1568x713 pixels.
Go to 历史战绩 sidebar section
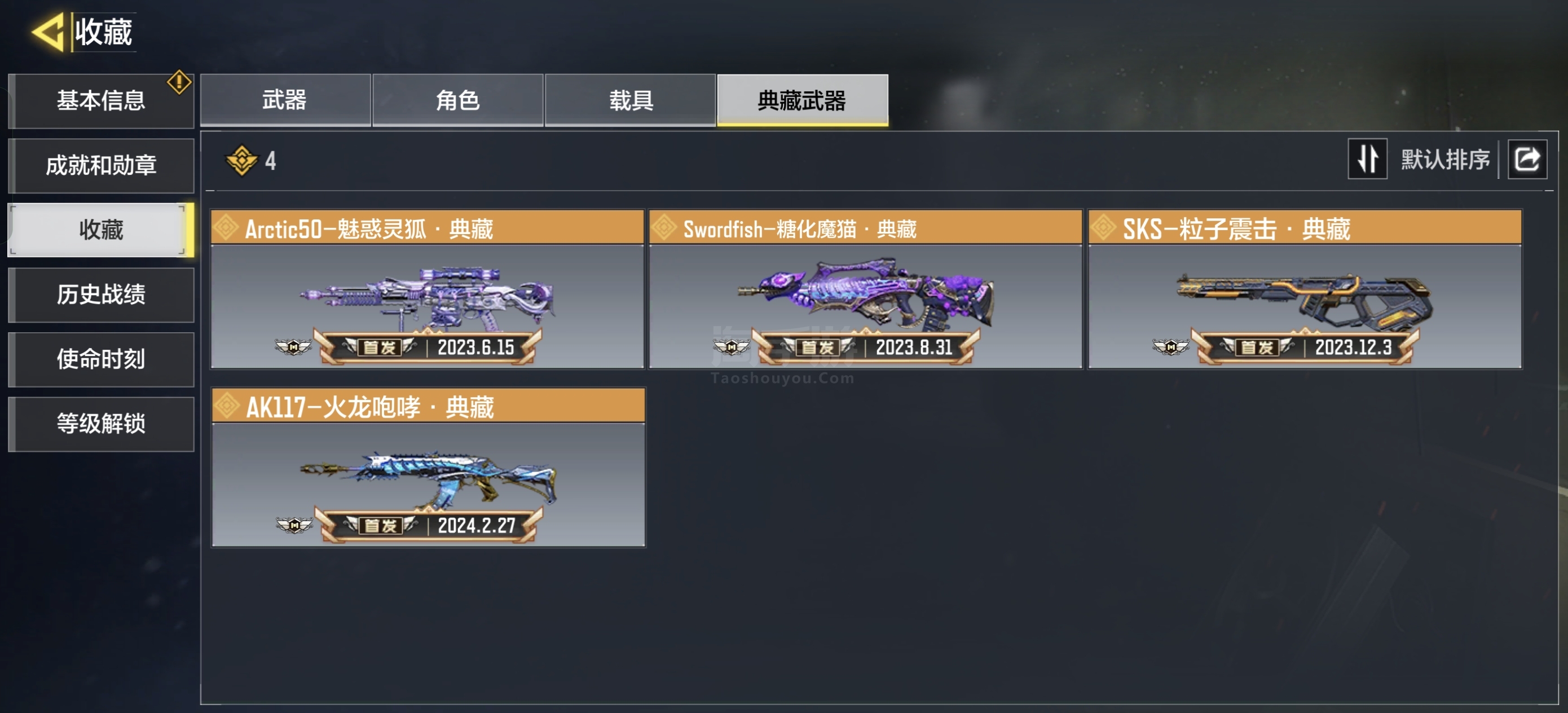click(x=101, y=294)
